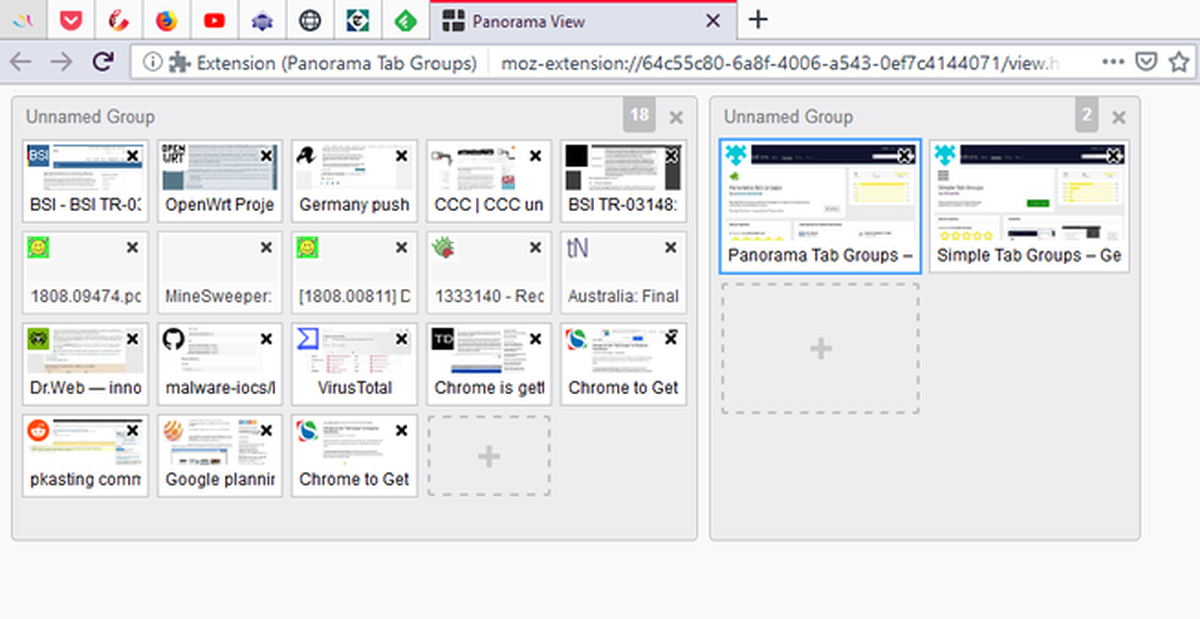Add new tab in the 2-tab group
This screenshot has height=619, width=1200.
click(820, 348)
